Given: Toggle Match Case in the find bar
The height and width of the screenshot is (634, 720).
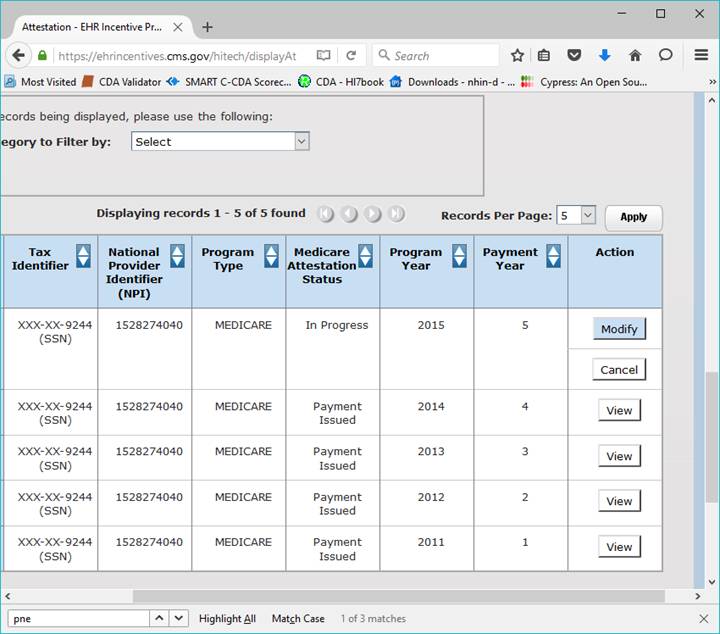Looking at the screenshot, I should pos(298,619).
